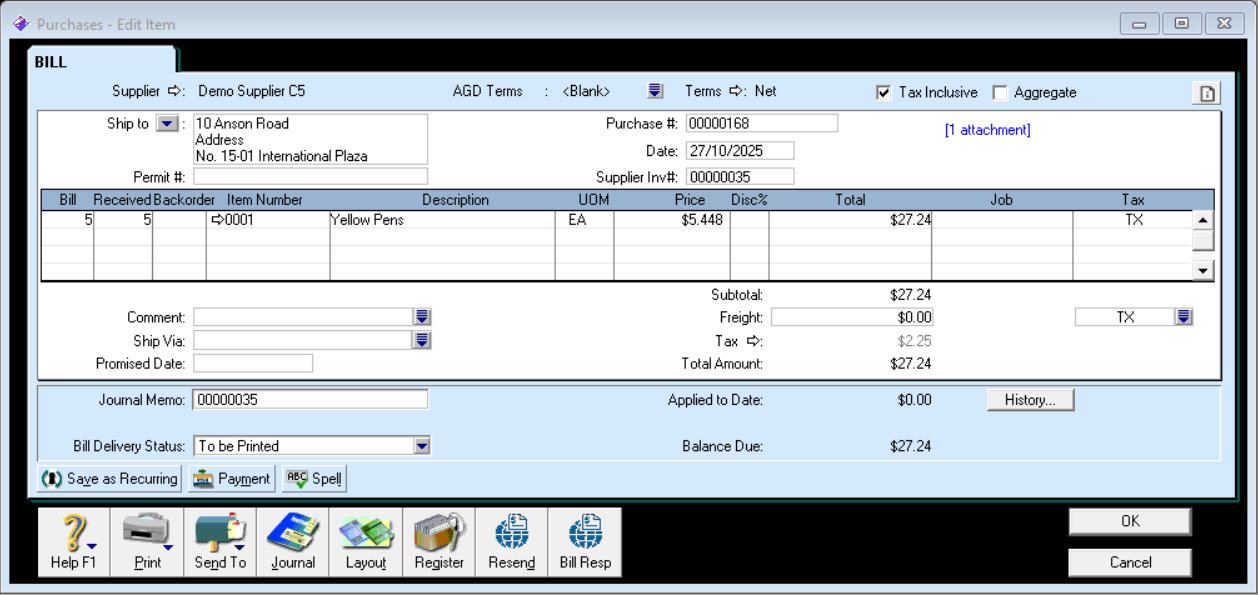This screenshot has width=1258, height=595.
Task: Click the document icon at top right
Action: [x=1207, y=93]
